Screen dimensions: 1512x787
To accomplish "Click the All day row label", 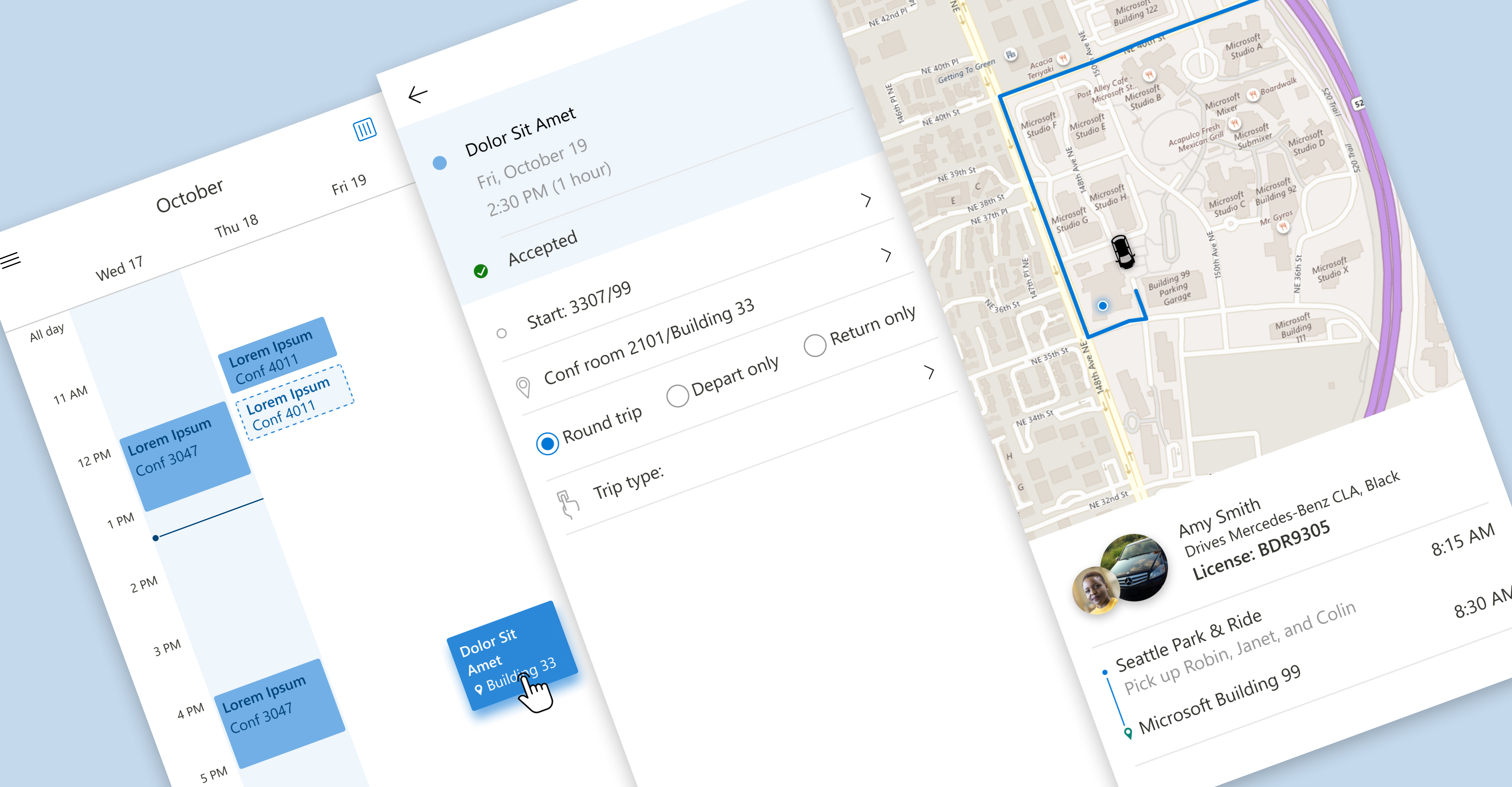I will click(47, 332).
